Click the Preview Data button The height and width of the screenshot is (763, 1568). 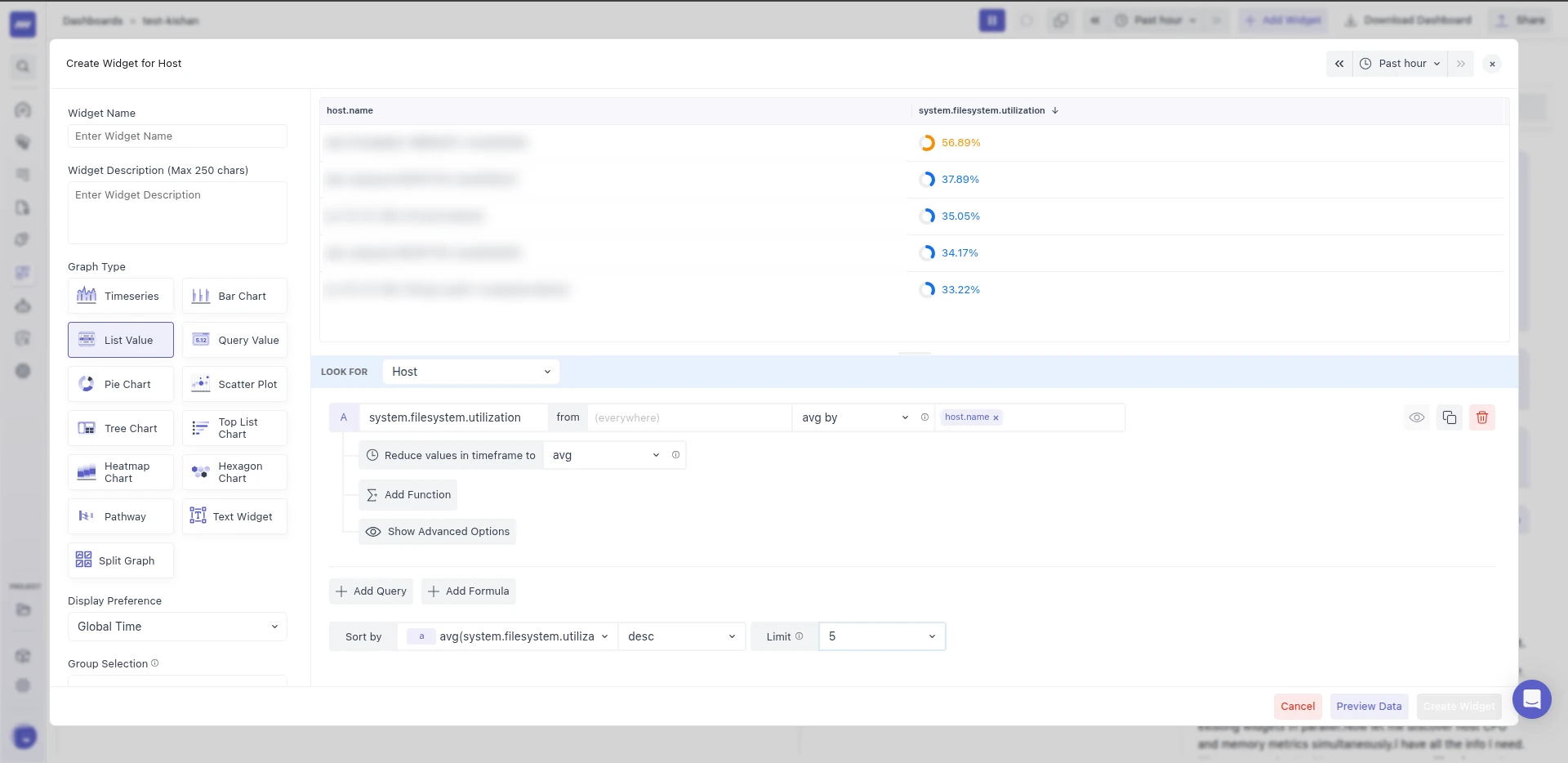pyautogui.click(x=1370, y=707)
